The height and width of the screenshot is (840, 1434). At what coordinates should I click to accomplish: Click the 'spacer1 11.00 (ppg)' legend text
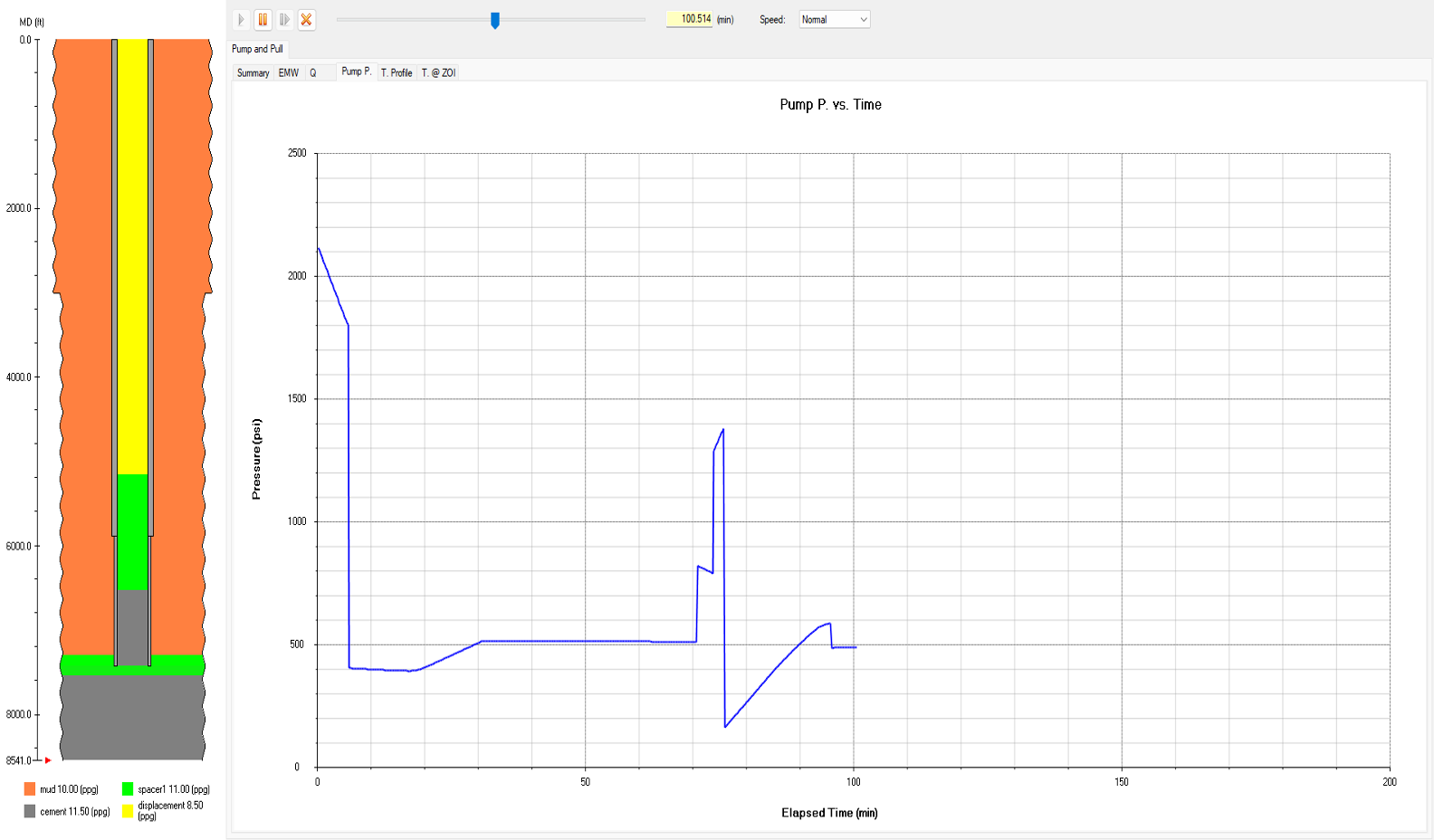pyautogui.click(x=174, y=789)
